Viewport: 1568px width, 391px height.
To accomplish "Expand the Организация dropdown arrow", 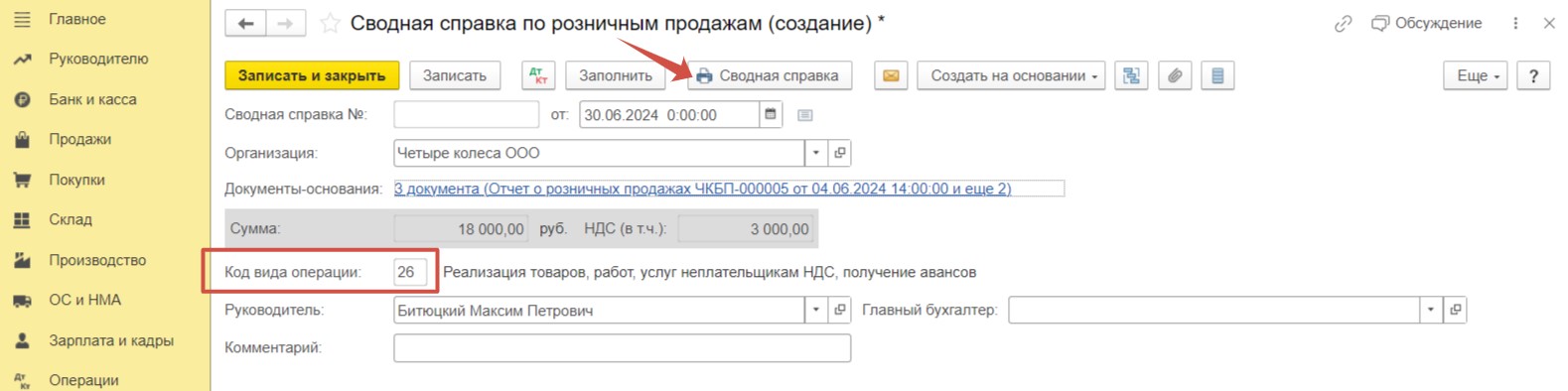I will [816, 153].
